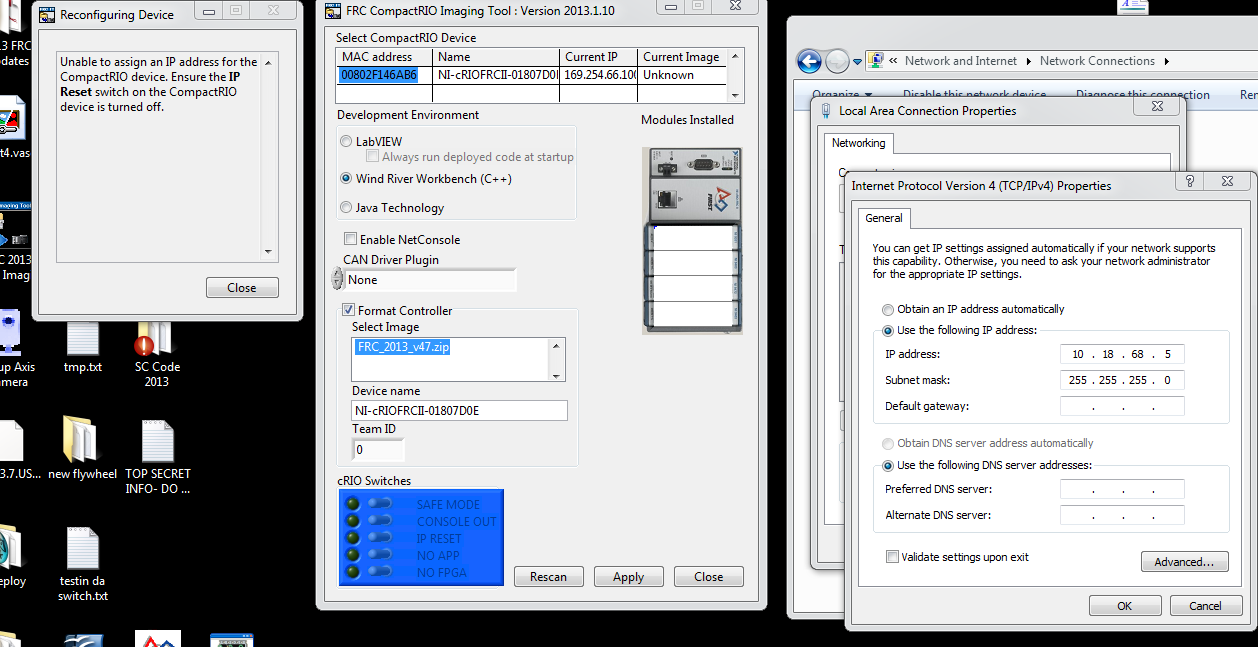Select the Java Technology radio button
This screenshot has width=1258, height=647.
[347, 208]
